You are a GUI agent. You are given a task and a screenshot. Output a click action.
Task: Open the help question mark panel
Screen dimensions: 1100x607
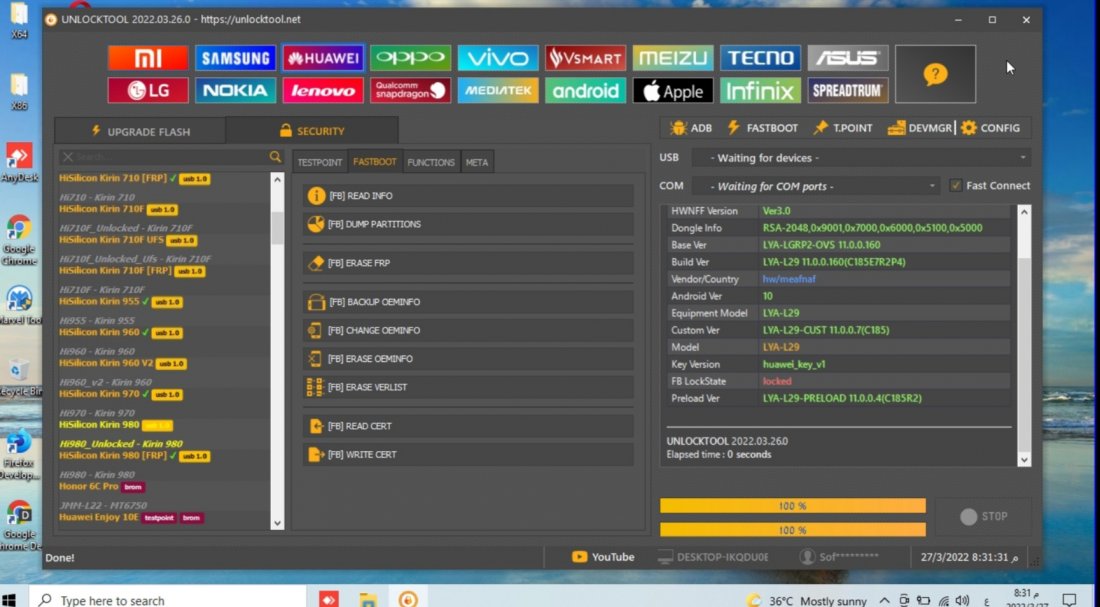pyautogui.click(x=935, y=74)
